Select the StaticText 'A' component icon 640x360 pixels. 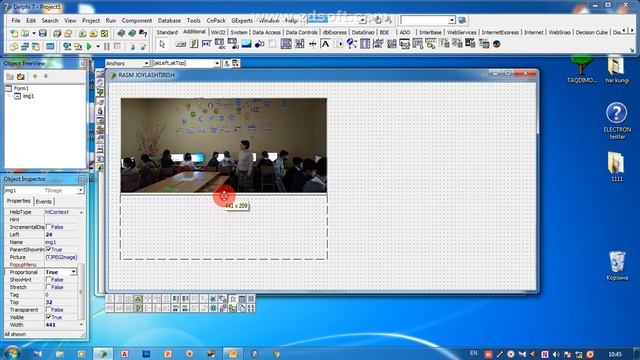325,44
